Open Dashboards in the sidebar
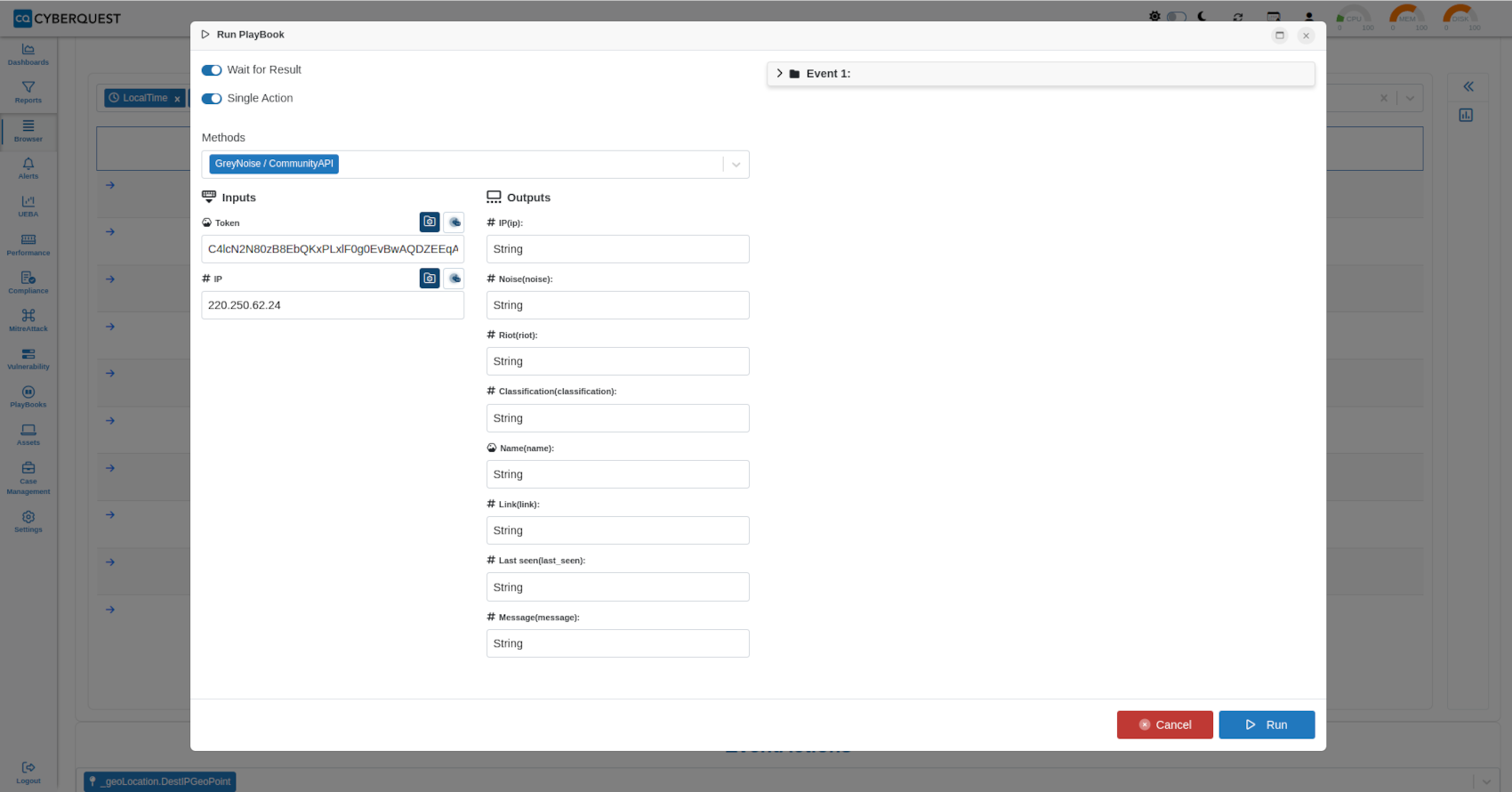The height and width of the screenshot is (792, 1512). [x=28, y=54]
